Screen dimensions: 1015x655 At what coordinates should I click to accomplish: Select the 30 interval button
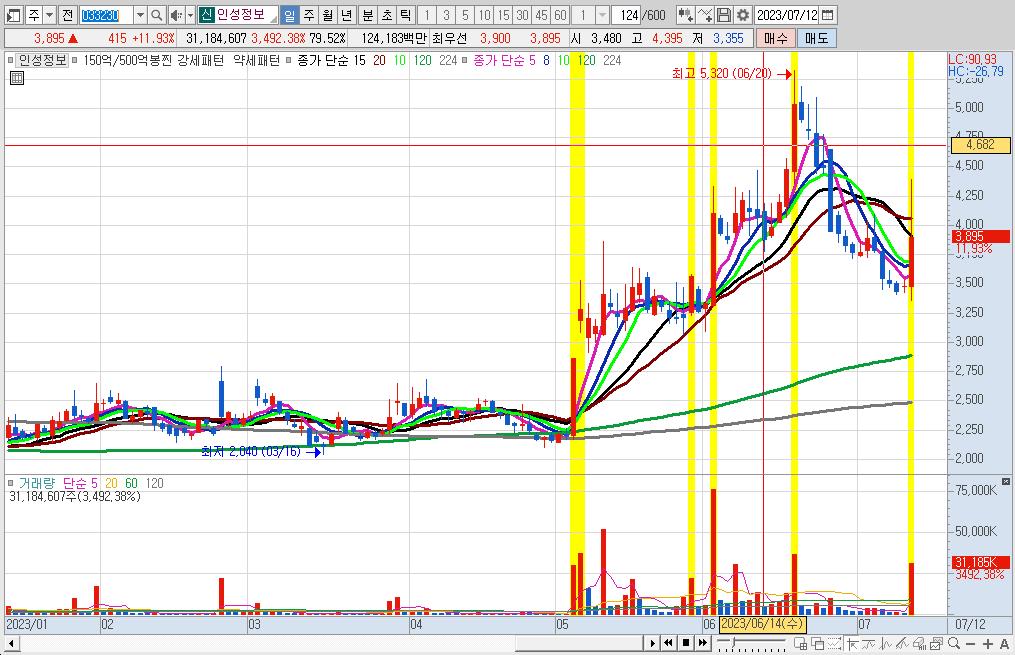pyautogui.click(x=522, y=15)
